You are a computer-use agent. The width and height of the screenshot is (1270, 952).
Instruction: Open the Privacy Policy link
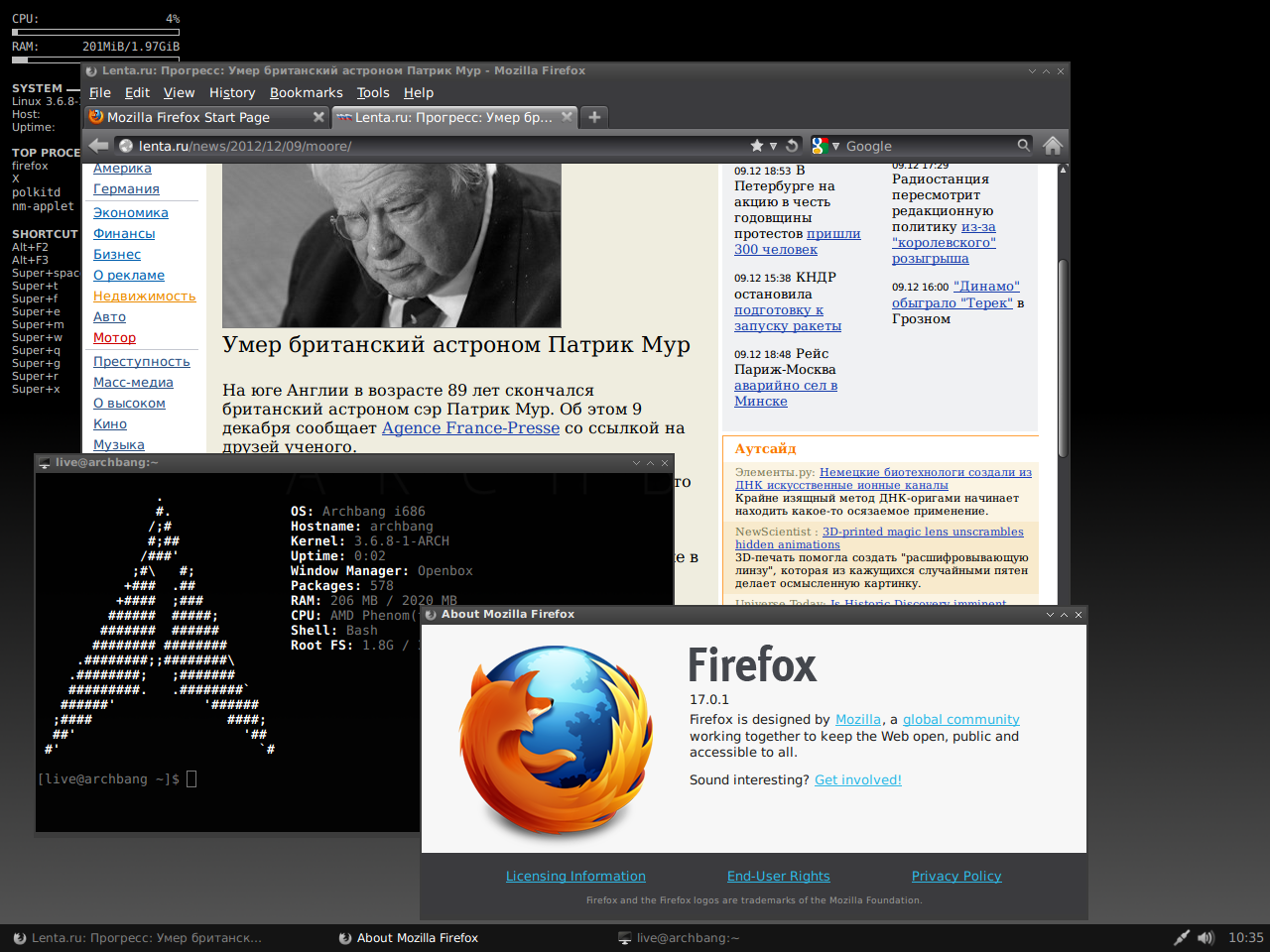(x=956, y=877)
